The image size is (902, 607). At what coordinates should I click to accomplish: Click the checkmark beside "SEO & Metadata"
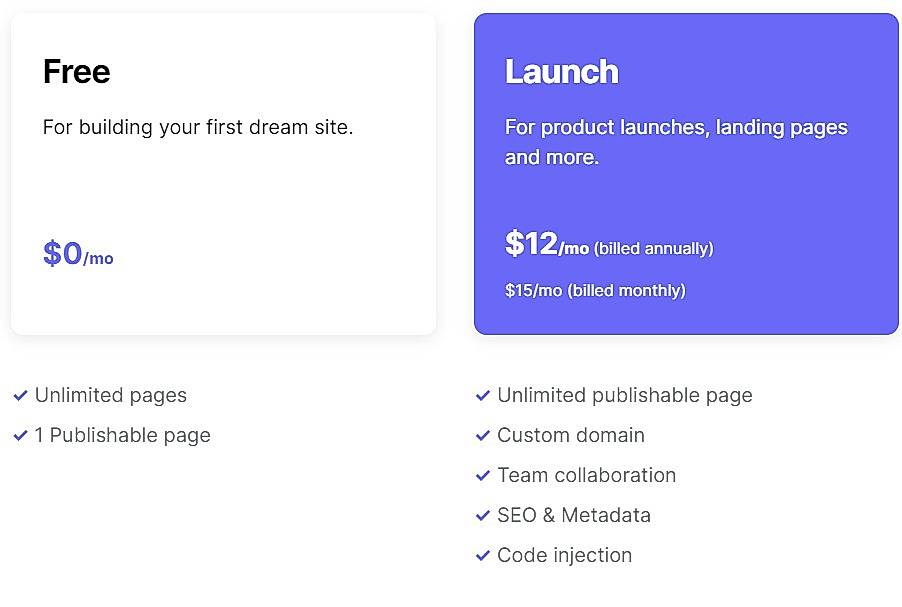tap(483, 515)
